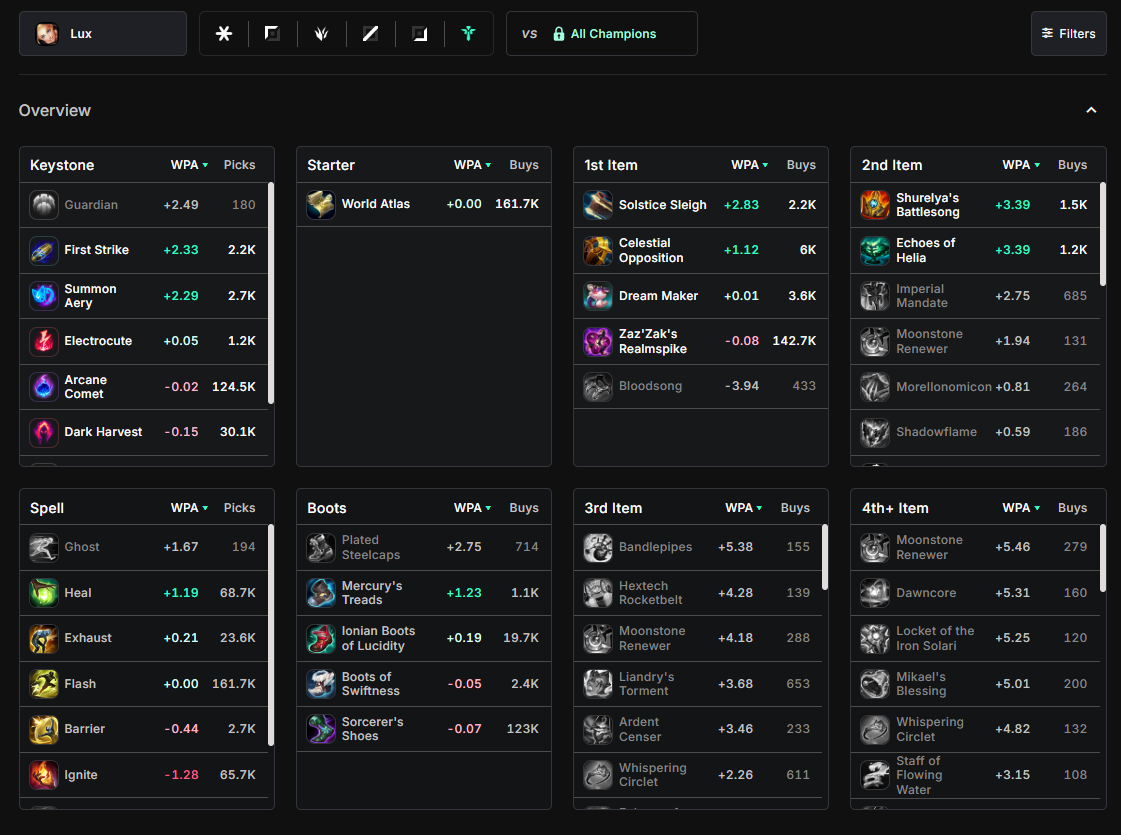Sort Spell table by Picks column
Image resolution: width=1121 pixels, height=835 pixels.
pyautogui.click(x=239, y=508)
